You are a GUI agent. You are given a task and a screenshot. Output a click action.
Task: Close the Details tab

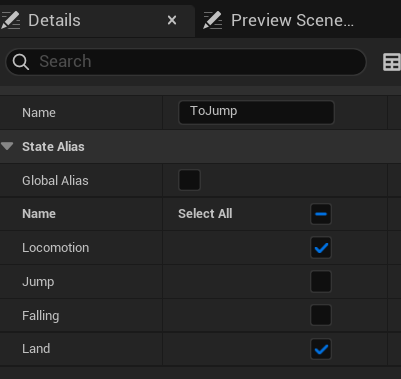click(x=172, y=21)
